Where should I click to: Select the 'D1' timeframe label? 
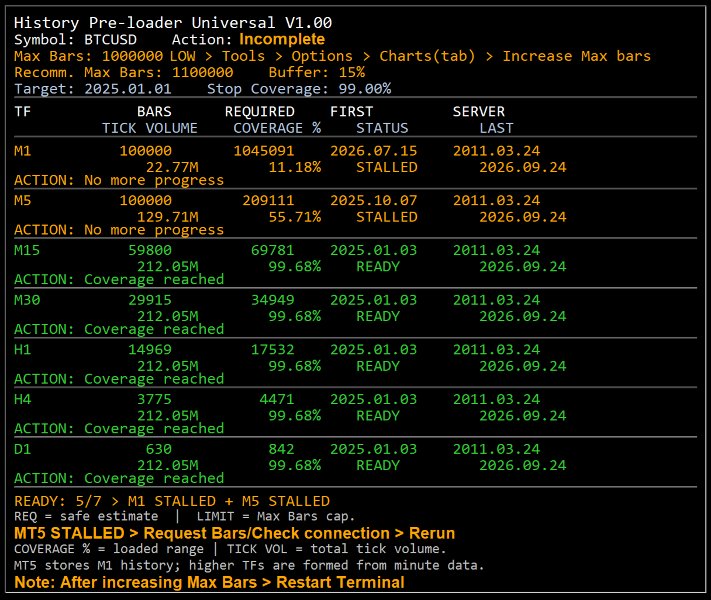23,449
